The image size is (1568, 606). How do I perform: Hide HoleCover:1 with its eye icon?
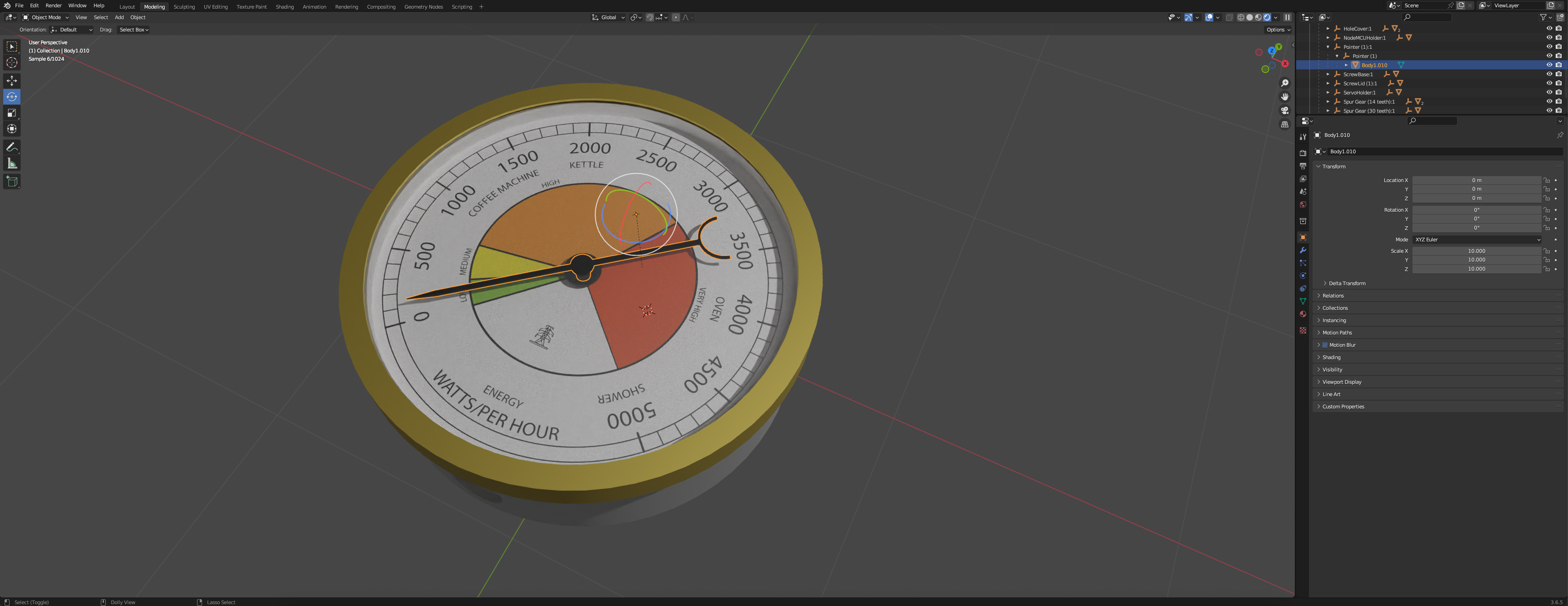(x=1549, y=28)
